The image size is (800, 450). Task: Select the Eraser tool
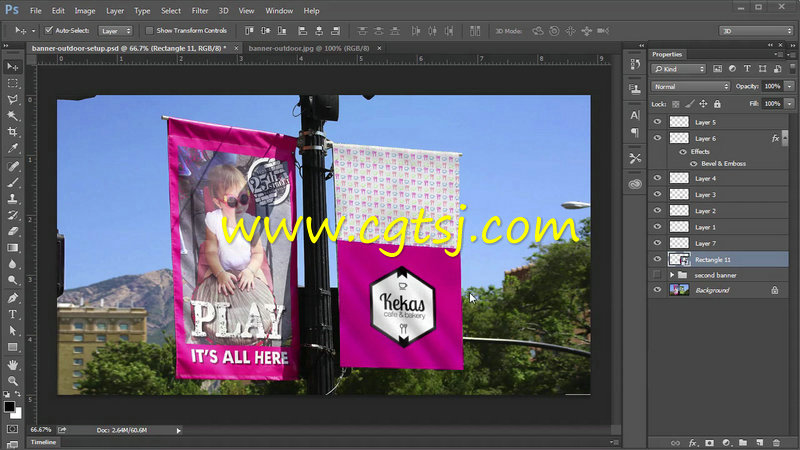[x=12, y=232]
